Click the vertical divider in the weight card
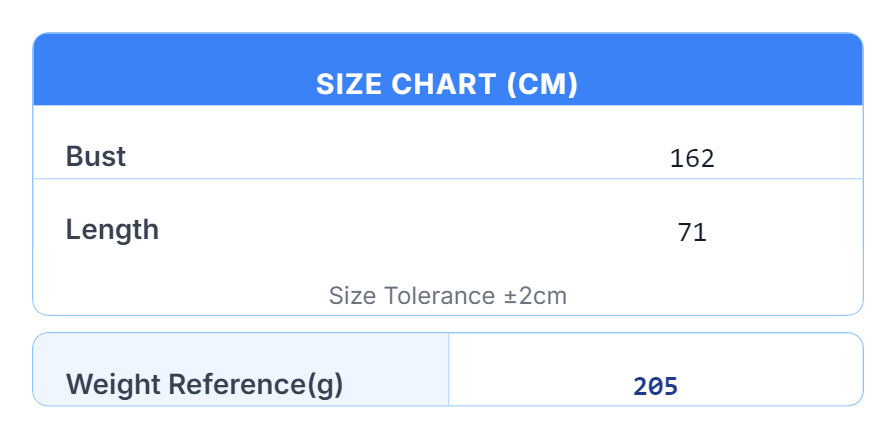 (449, 370)
